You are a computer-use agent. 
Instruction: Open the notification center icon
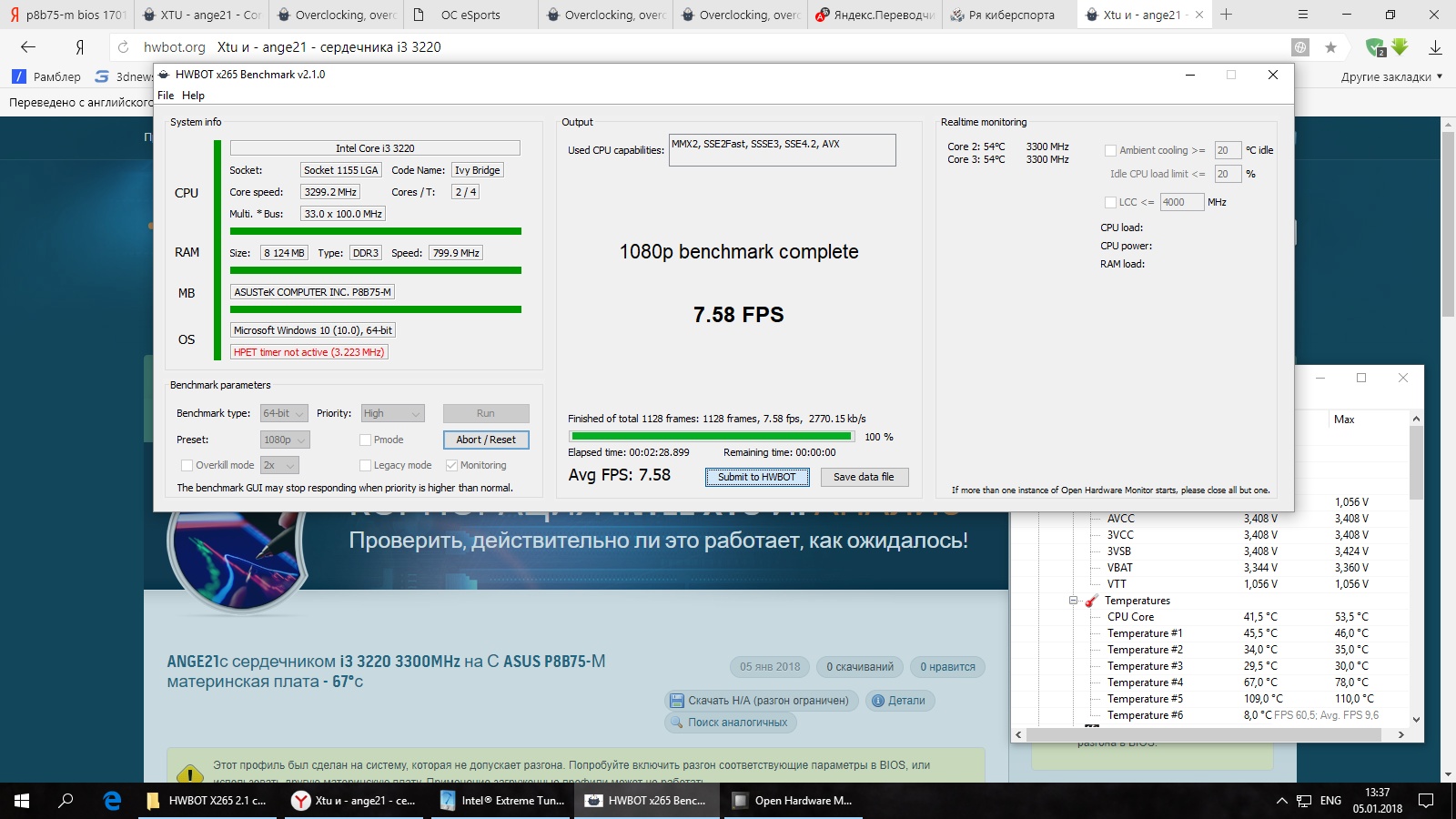1426,801
